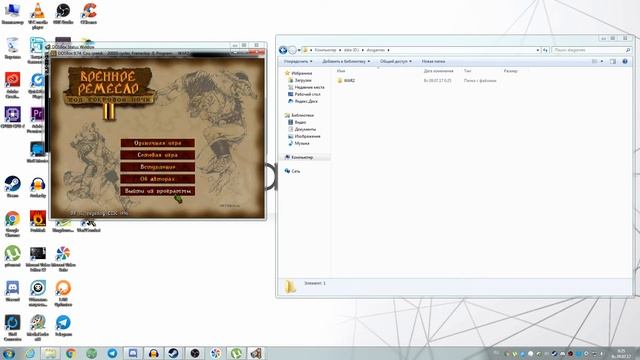Viewport: 640px width, 360px height.
Task: Open Documents (Документы) library
Action: (302, 129)
